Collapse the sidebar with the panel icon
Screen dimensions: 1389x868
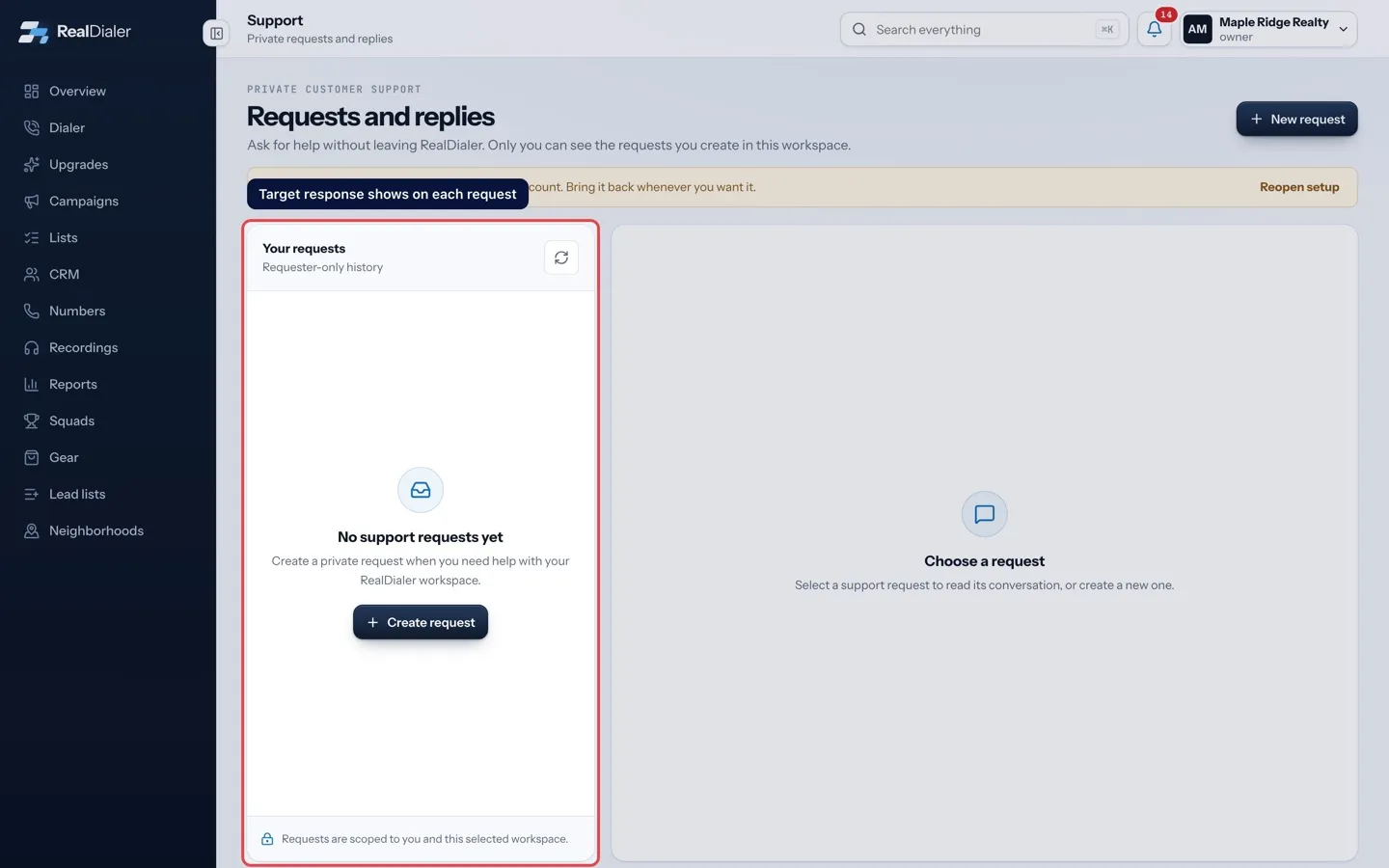pos(217,33)
